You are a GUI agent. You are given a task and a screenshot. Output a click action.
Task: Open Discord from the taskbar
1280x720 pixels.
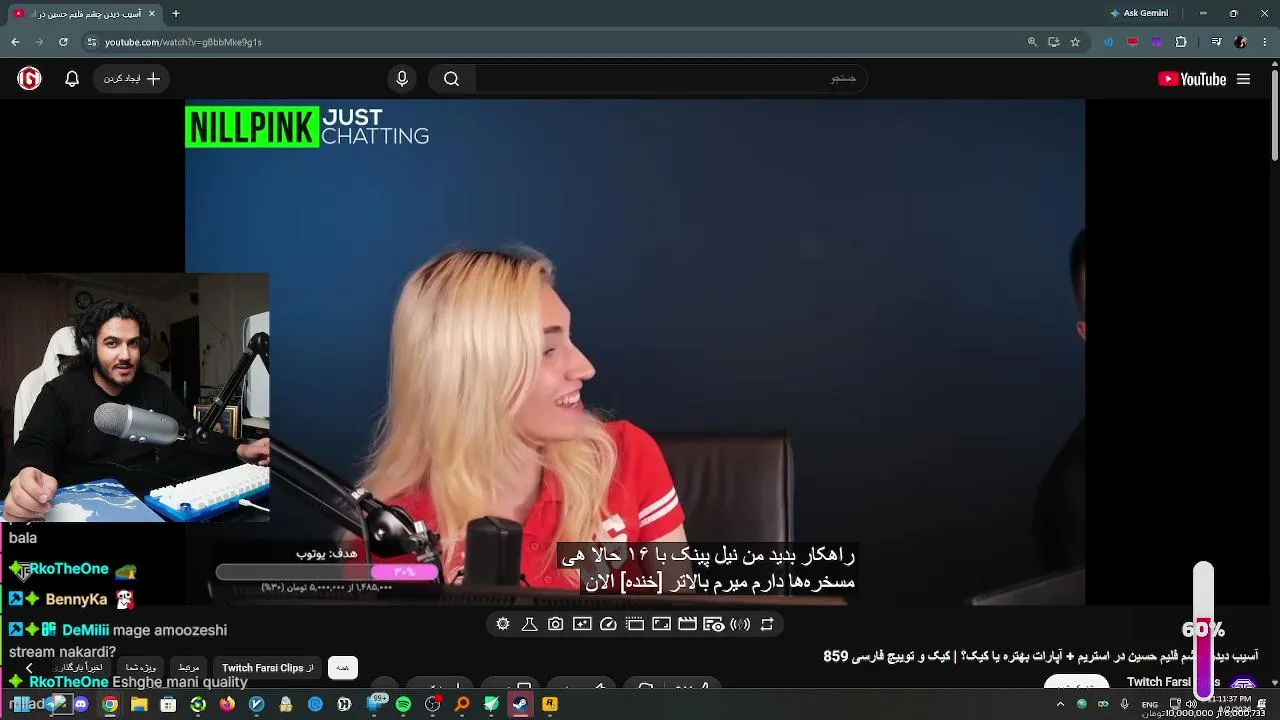coord(81,704)
